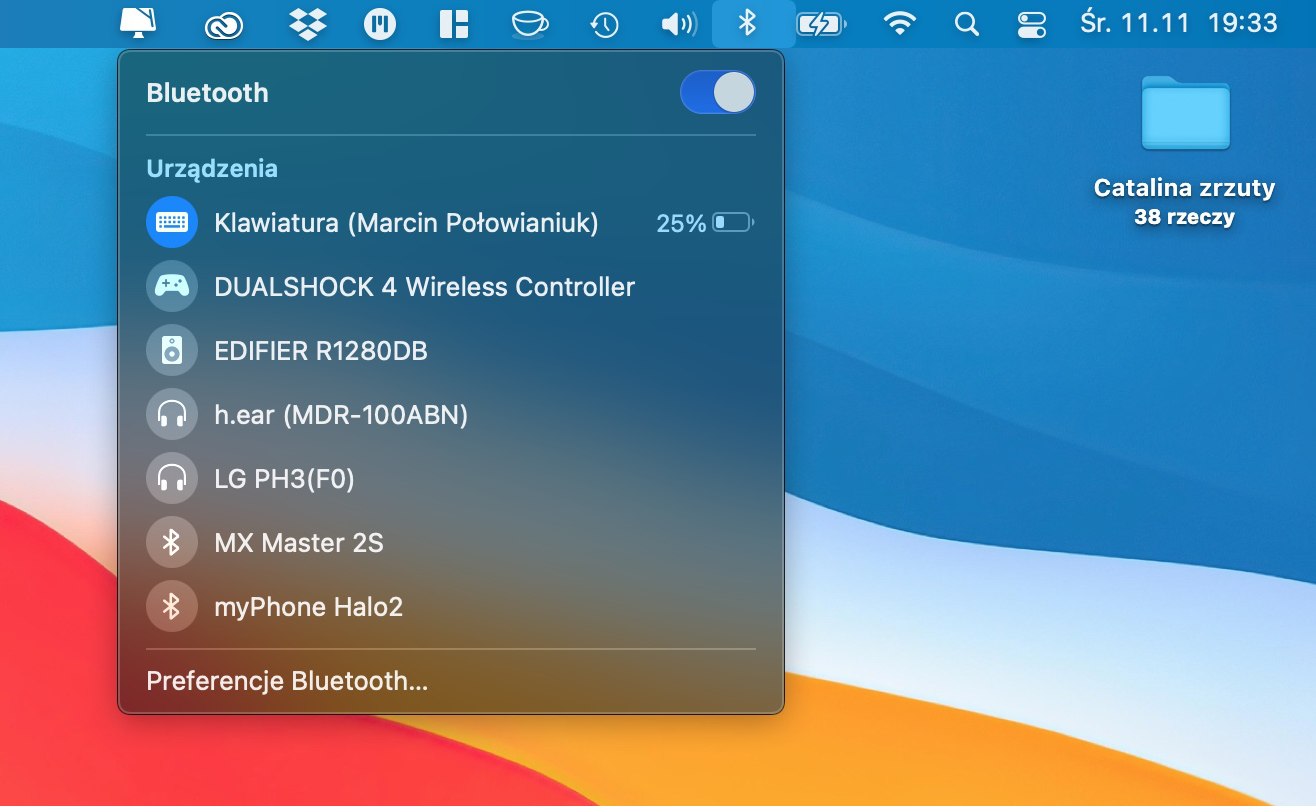
Task: Open the Wi-Fi menu bar icon
Action: pyautogui.click(x=900, y=24)
